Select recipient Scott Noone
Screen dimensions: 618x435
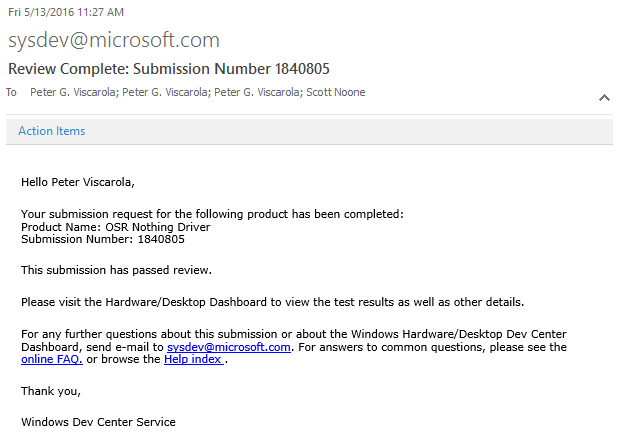tap(336, 92)
